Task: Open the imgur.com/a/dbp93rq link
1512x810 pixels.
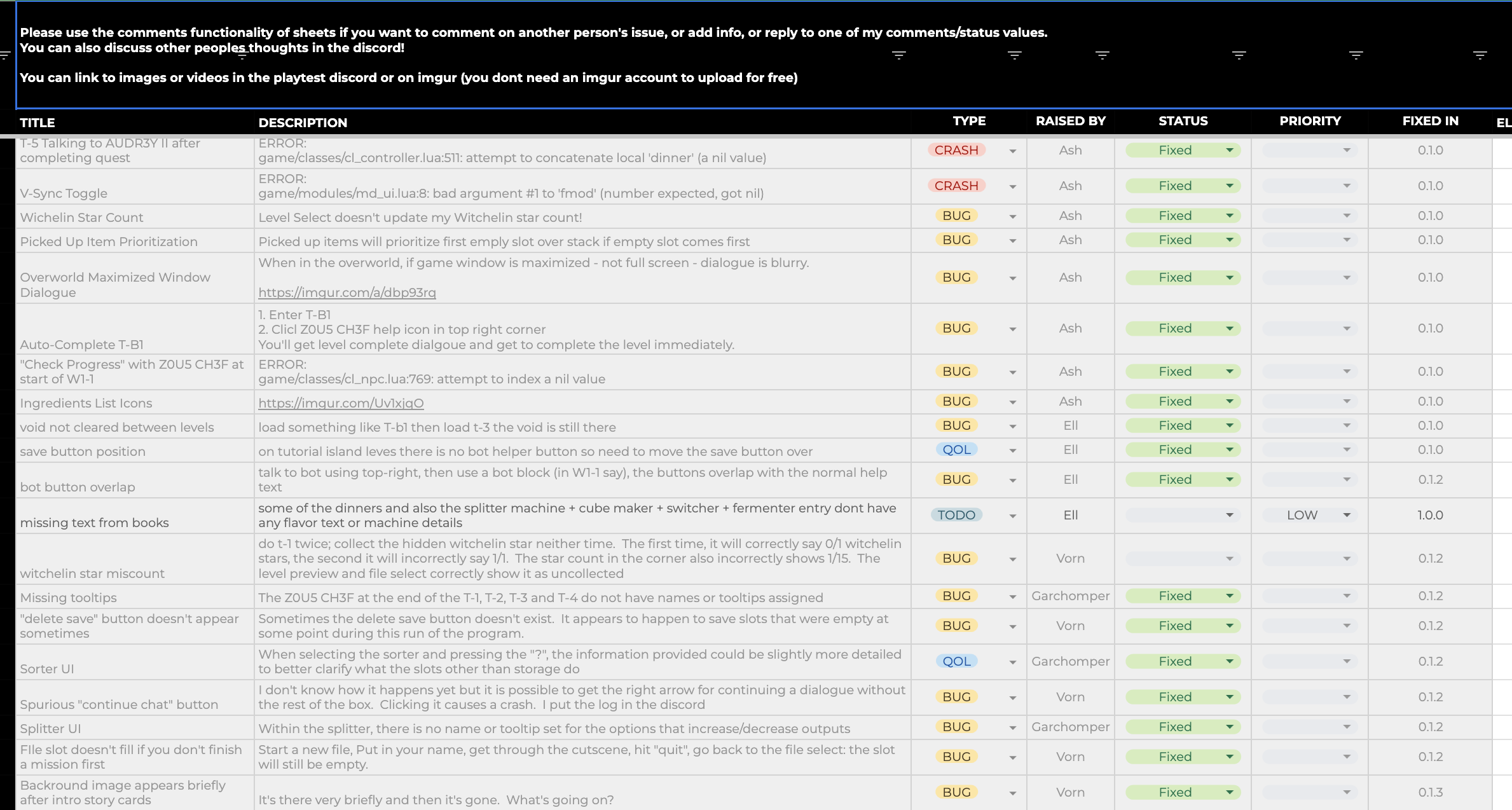Action: click(x=347, y=292)
